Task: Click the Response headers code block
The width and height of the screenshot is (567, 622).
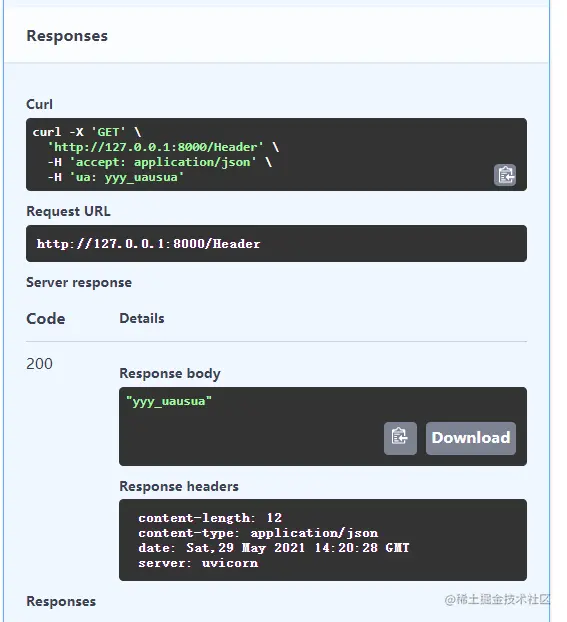Action: [323, 540]
